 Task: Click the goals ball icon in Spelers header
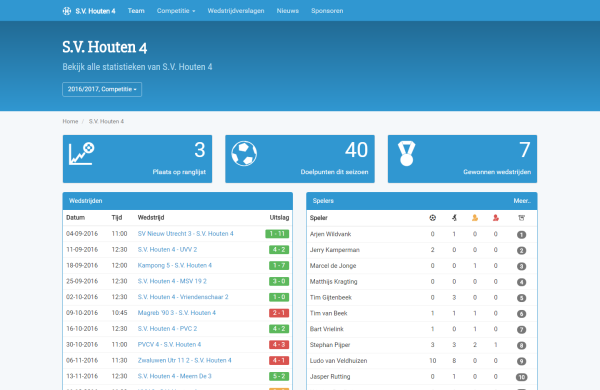[432, 218]
